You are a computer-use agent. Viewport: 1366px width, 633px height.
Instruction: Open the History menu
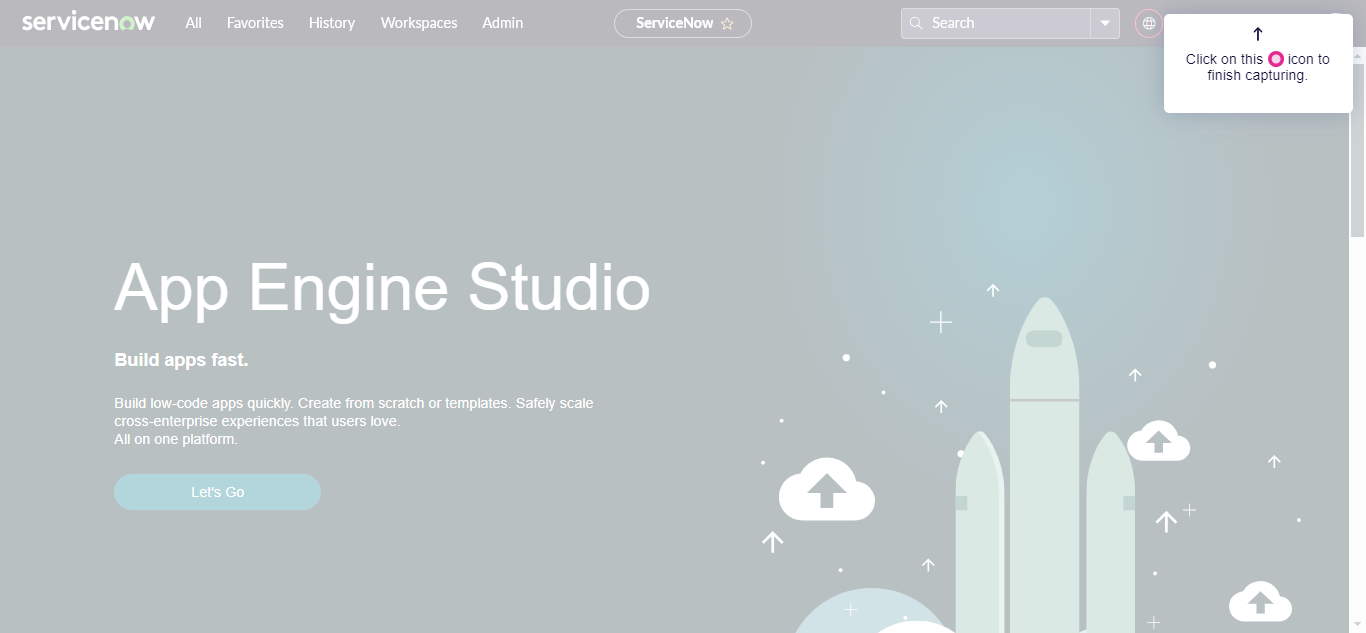coord(332,23)
